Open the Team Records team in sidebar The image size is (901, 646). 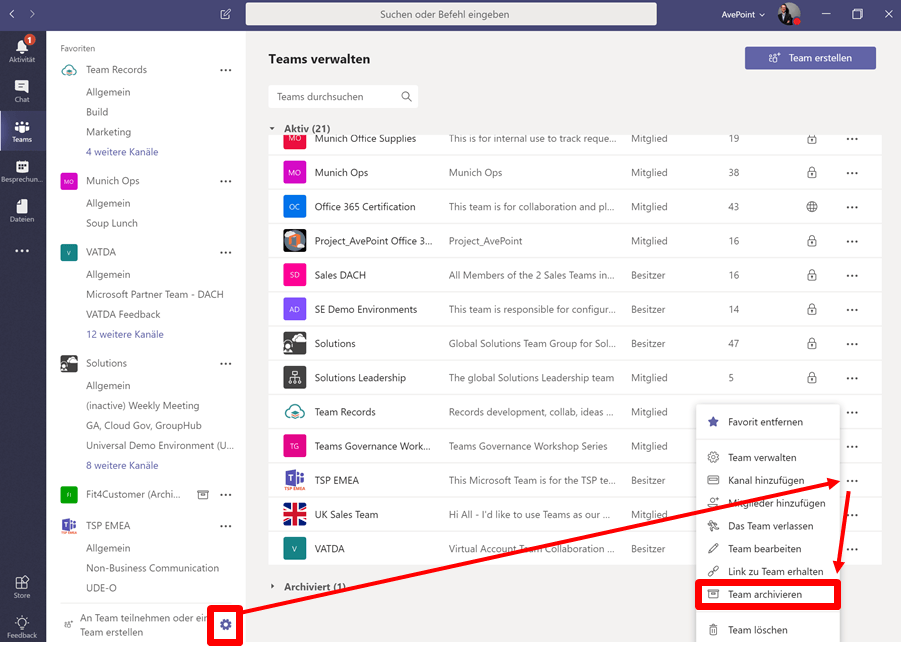(116, 70)
